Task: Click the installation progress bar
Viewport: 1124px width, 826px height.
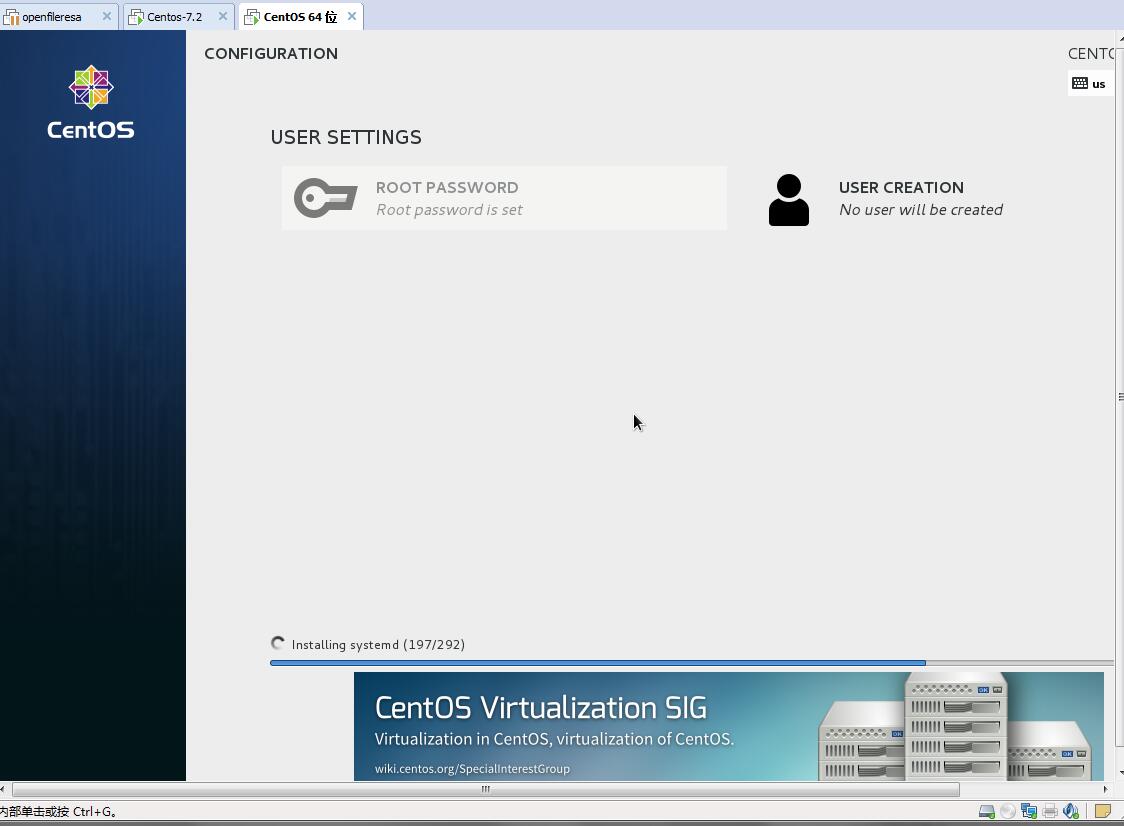Action: [x=692, y=663]
